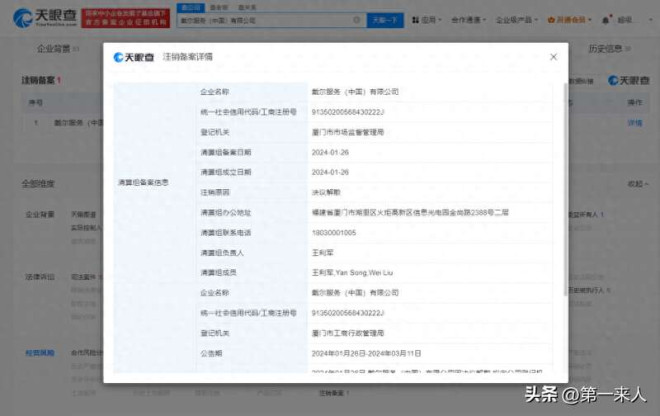Click the grid icon beside 应用
This screenshot has width=660, height=416.
point(414,19)
